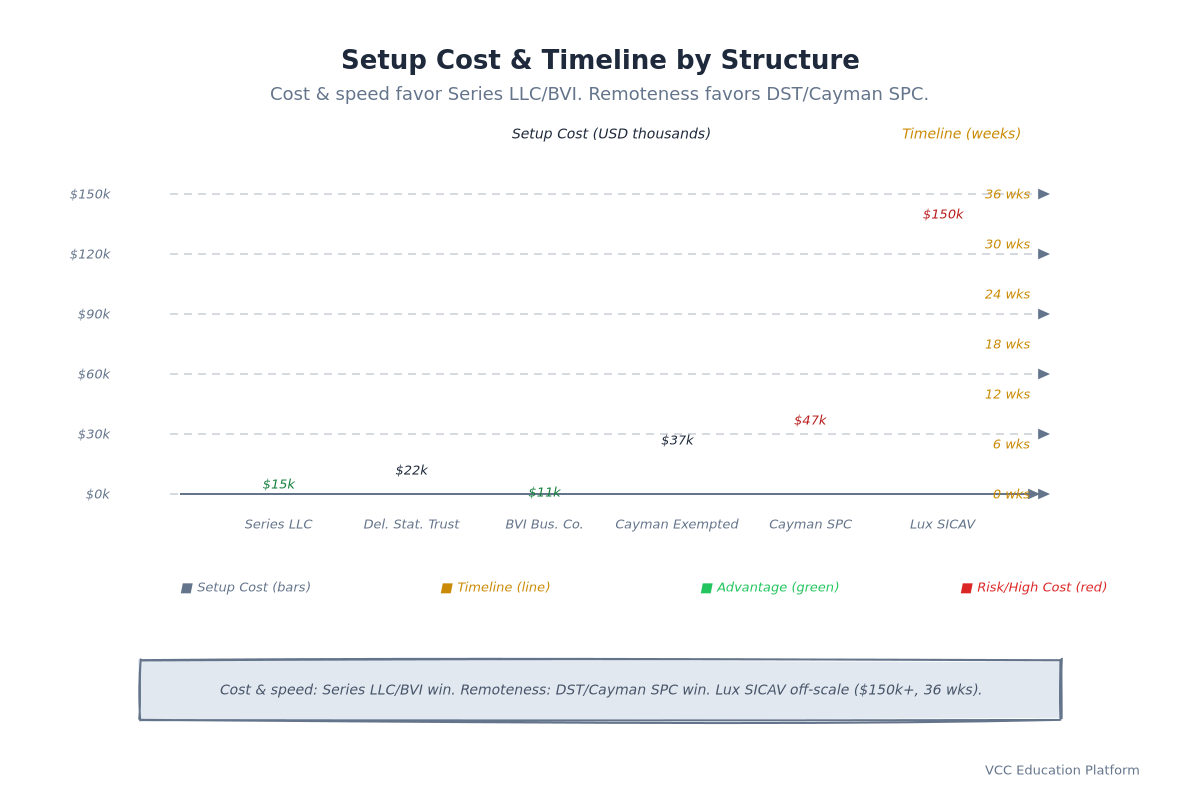The height and width of the screenshot is (800, 1200).
Task: Click the green Advantage legend swatch
Action: click(706, 588)
